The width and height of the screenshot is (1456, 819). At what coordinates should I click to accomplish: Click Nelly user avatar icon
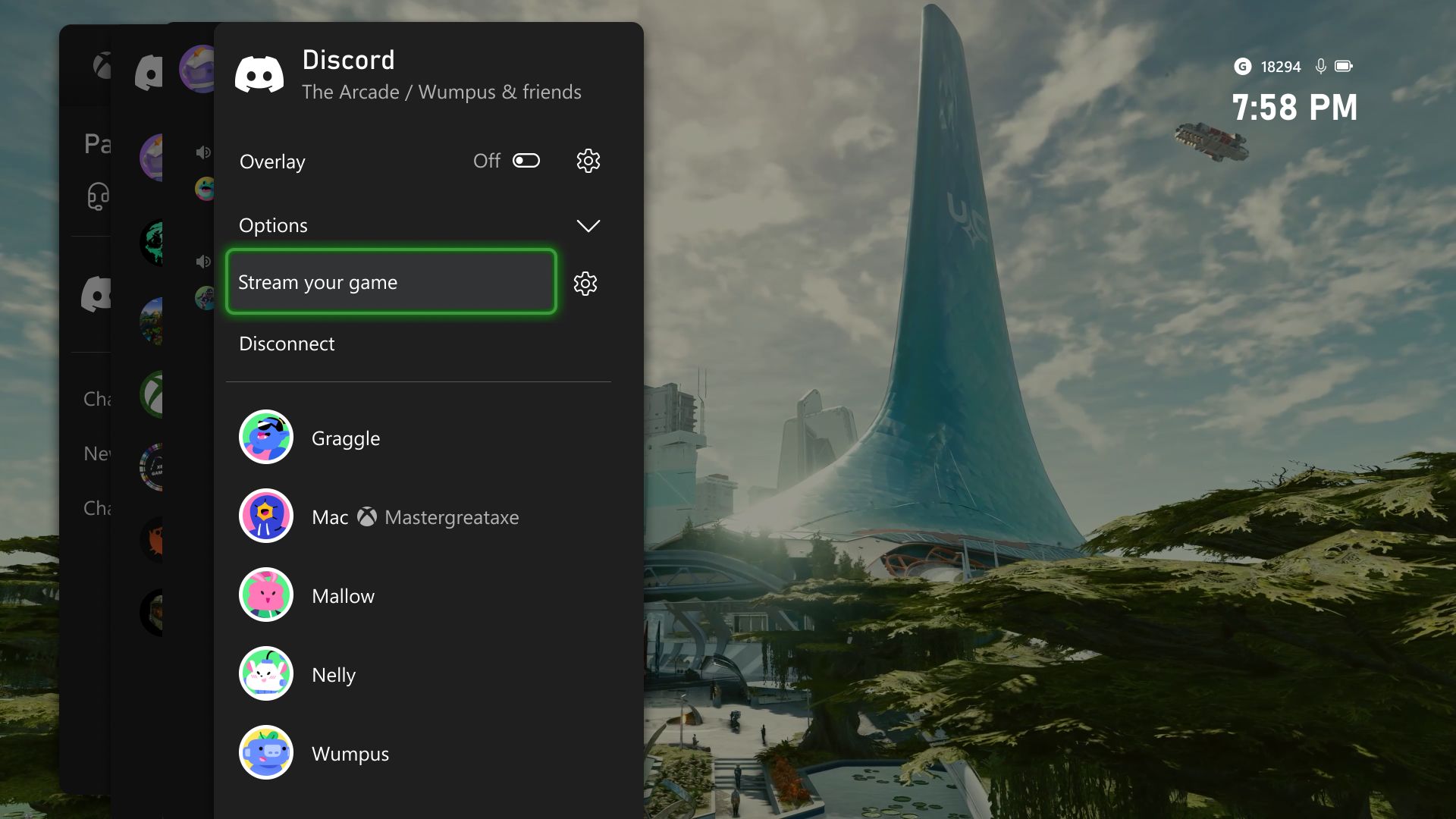point(265,673)
